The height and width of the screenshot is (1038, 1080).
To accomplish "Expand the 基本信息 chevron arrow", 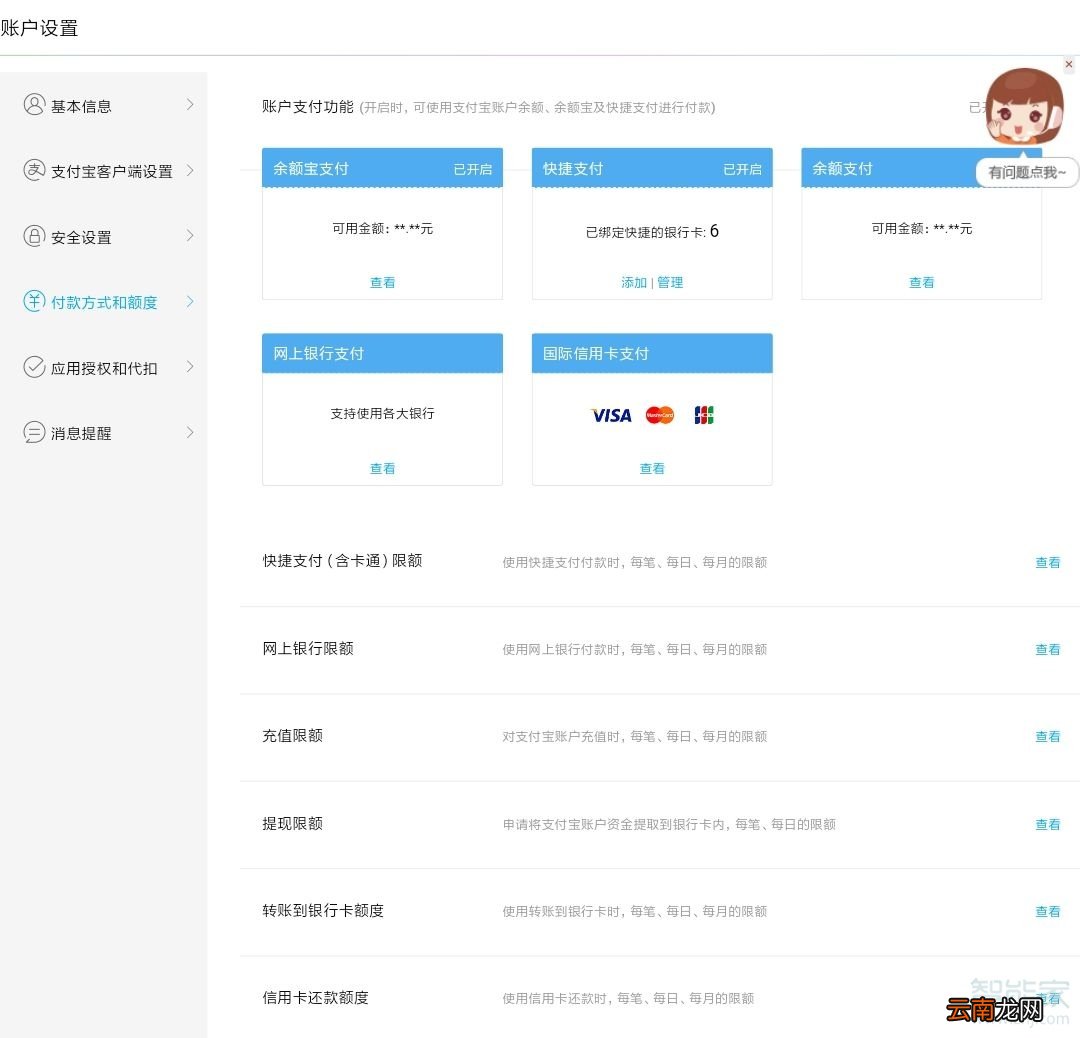I will click(x=190, y=105).
